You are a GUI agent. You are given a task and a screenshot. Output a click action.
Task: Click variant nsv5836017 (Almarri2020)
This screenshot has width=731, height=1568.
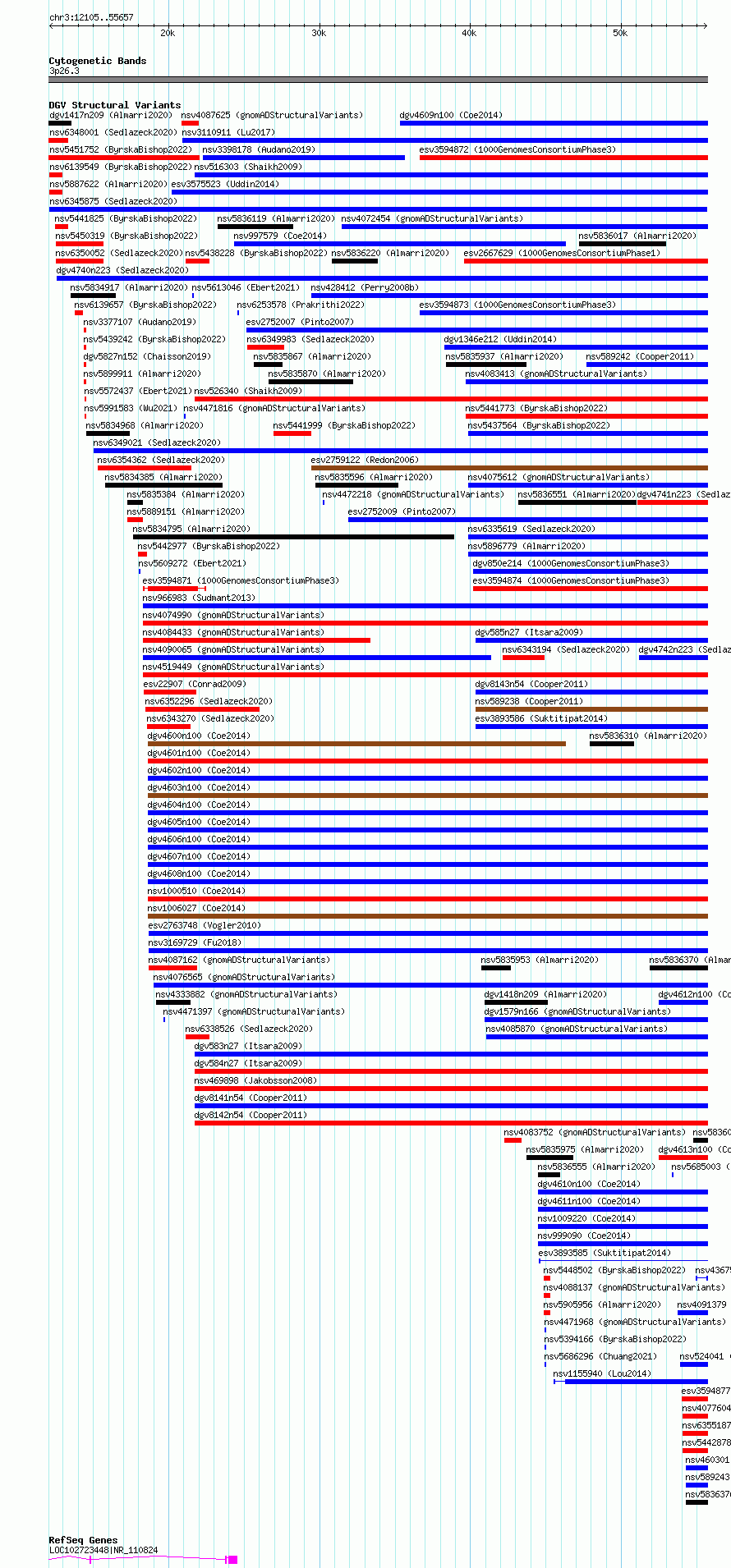pos(637,236)
